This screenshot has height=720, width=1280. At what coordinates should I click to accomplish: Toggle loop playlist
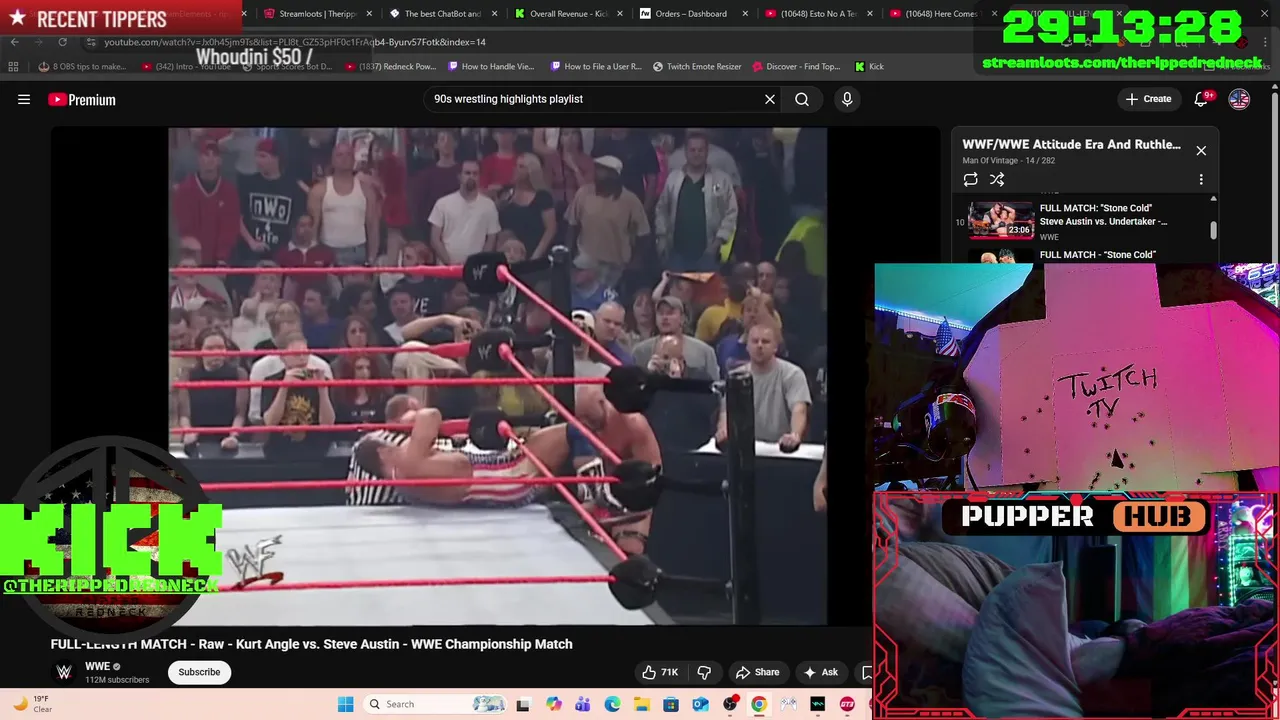coord(970,180)
